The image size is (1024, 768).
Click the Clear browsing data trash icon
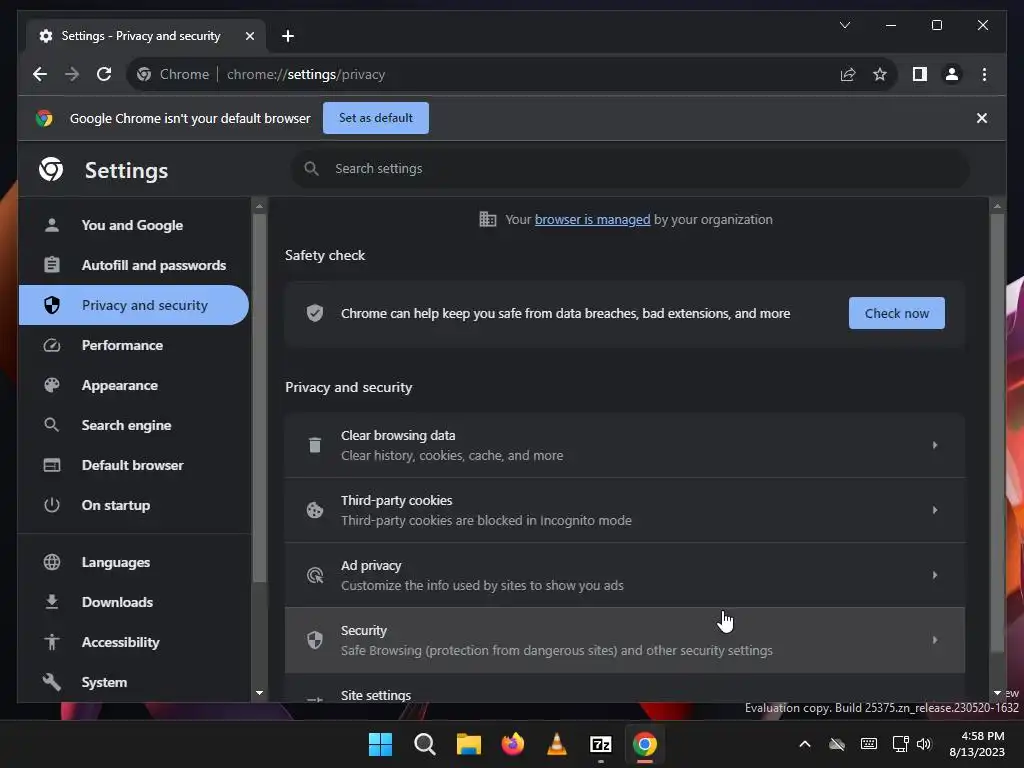(315, 445)
